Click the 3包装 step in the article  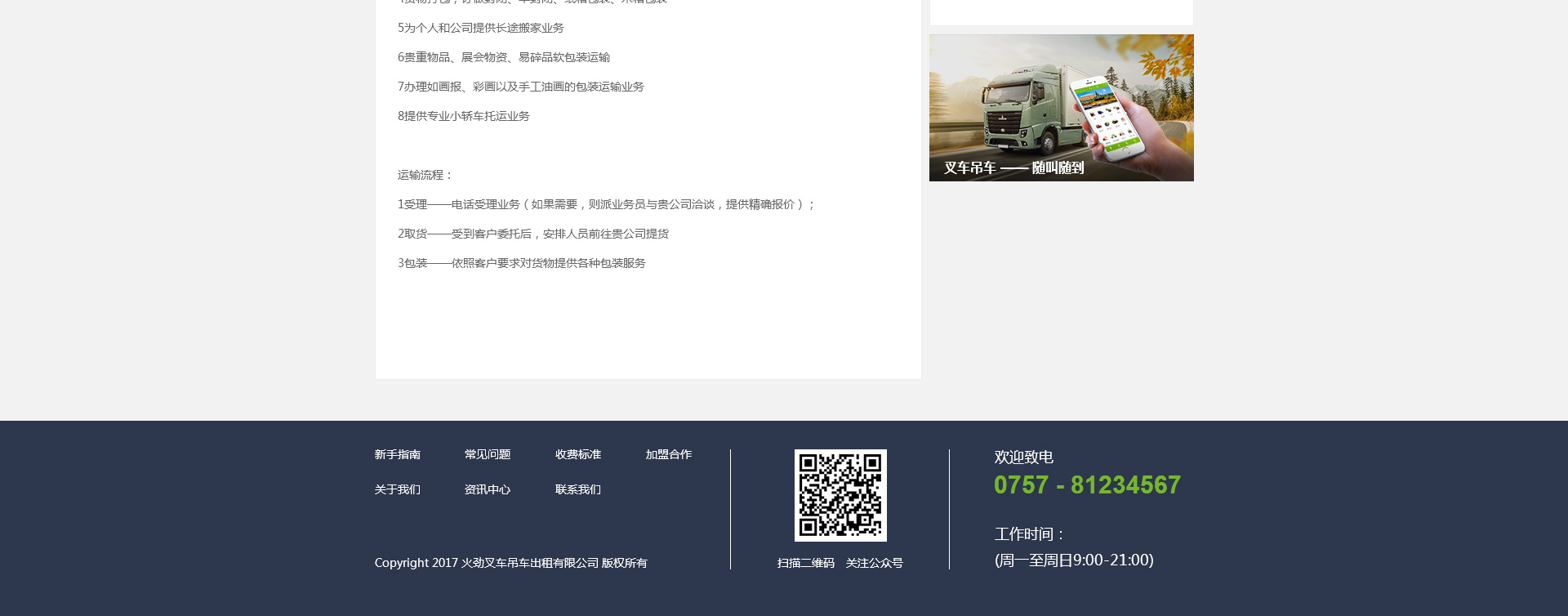coord(521,263)
